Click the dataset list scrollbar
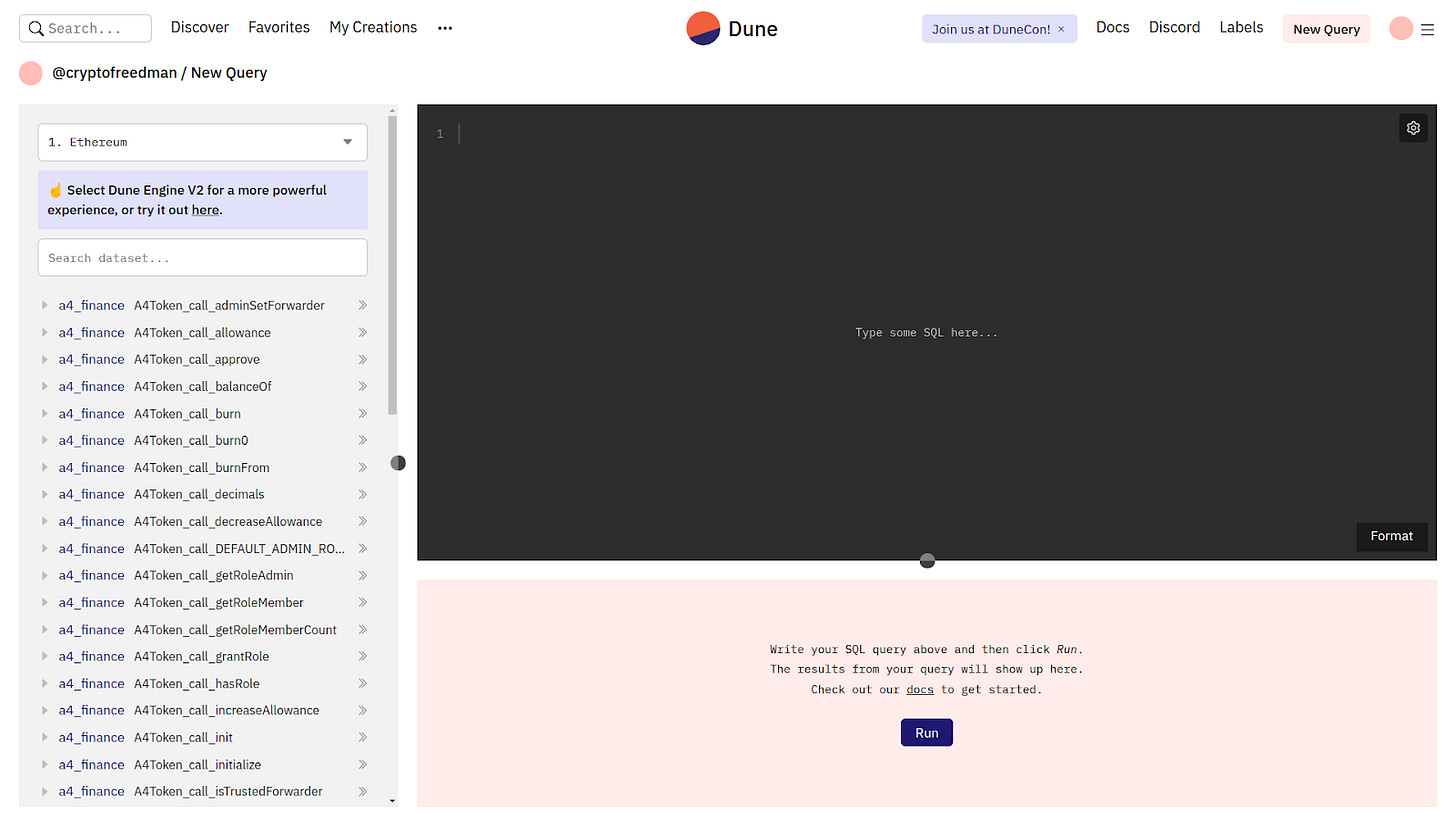Screen dimensions: 1456x835 coord(393,265)
